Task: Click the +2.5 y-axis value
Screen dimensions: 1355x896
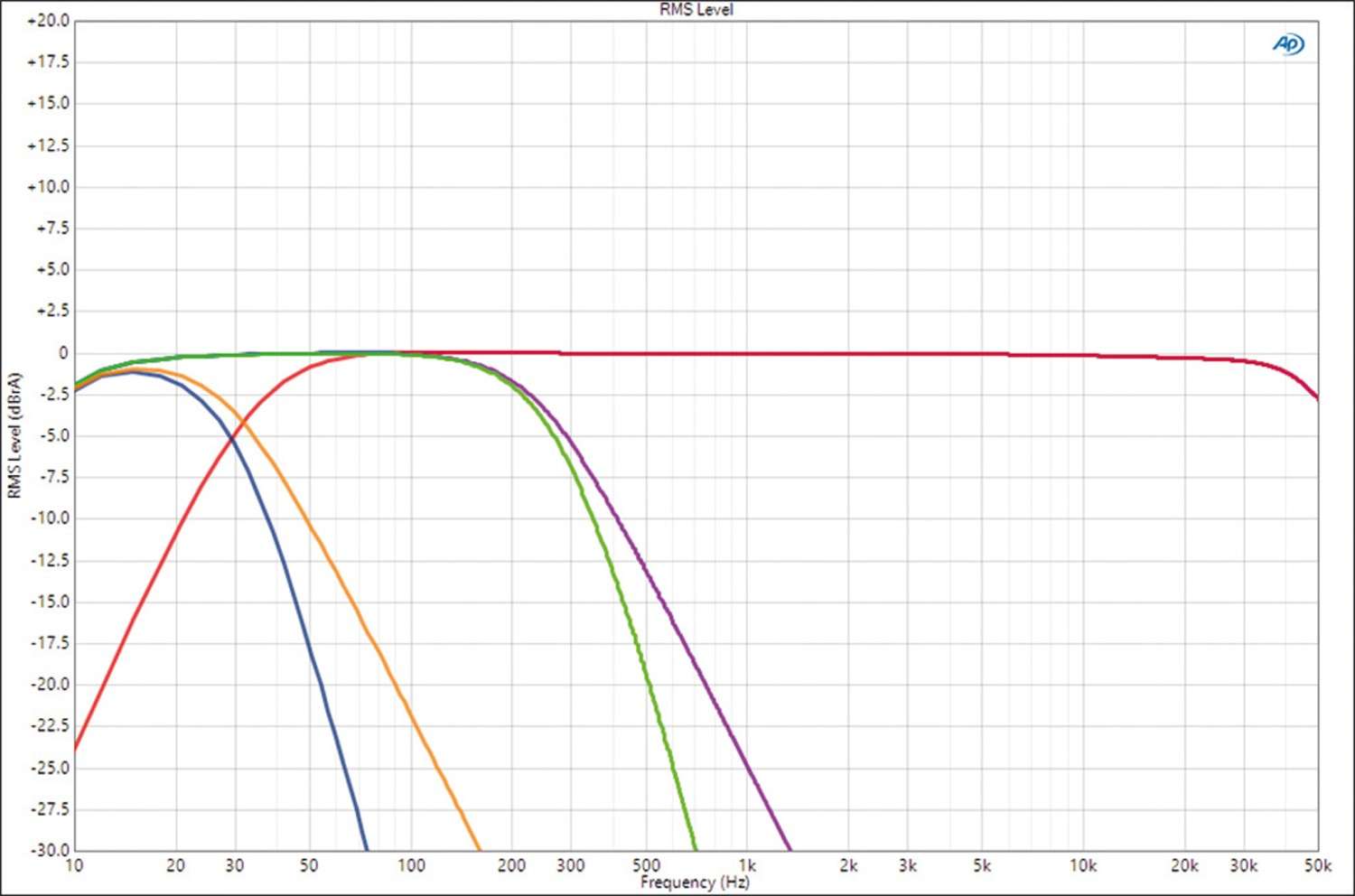Action: (52, 311)
